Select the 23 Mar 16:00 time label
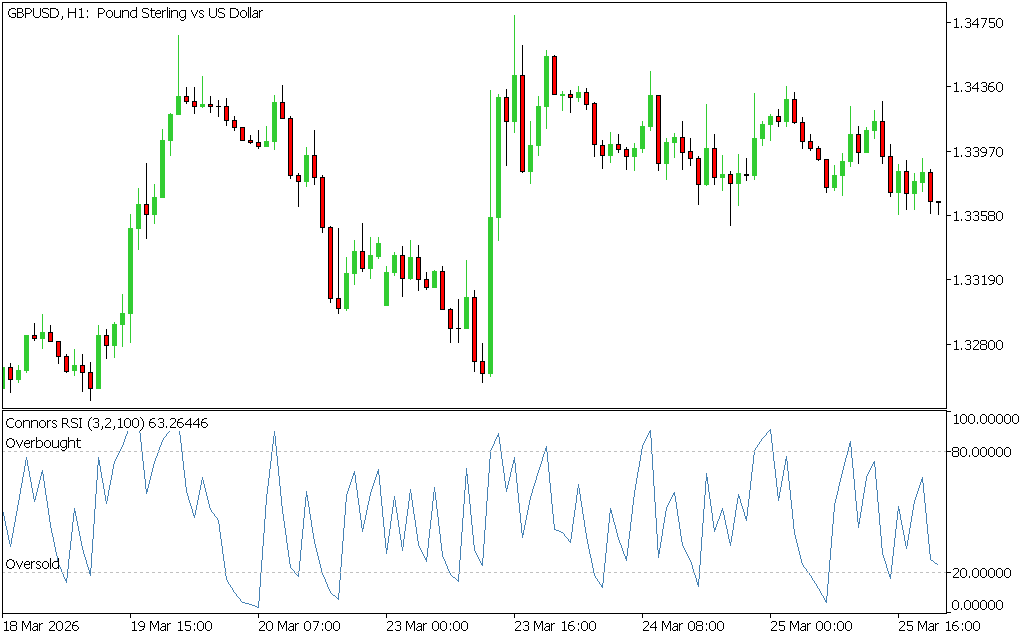 click(x=555, y=626)
